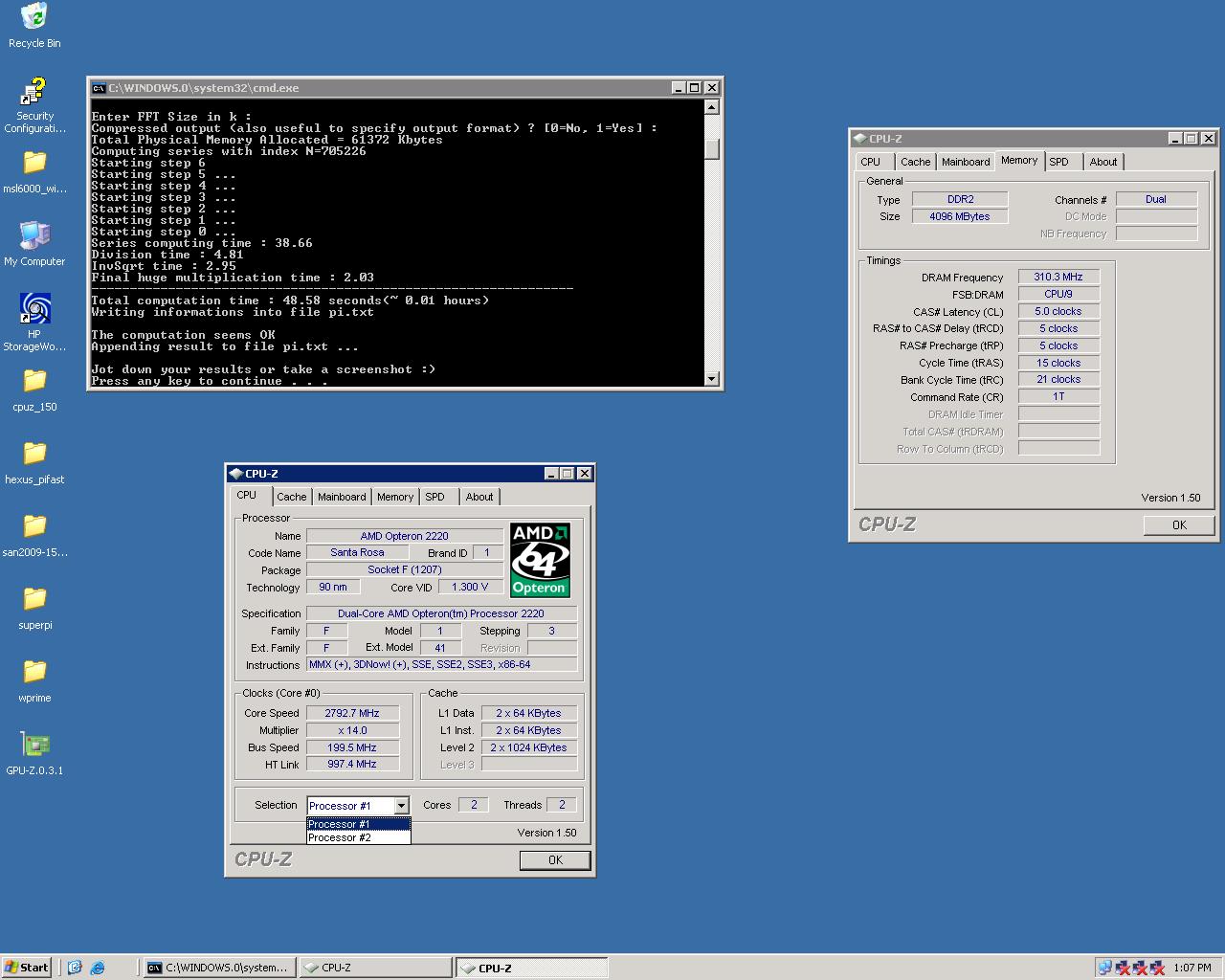Click the Memory window's CPU-Z title icon
Image resolution: width=1225 pixels, height=980 pixels.
pyautogui.click(x=860, y=139)
